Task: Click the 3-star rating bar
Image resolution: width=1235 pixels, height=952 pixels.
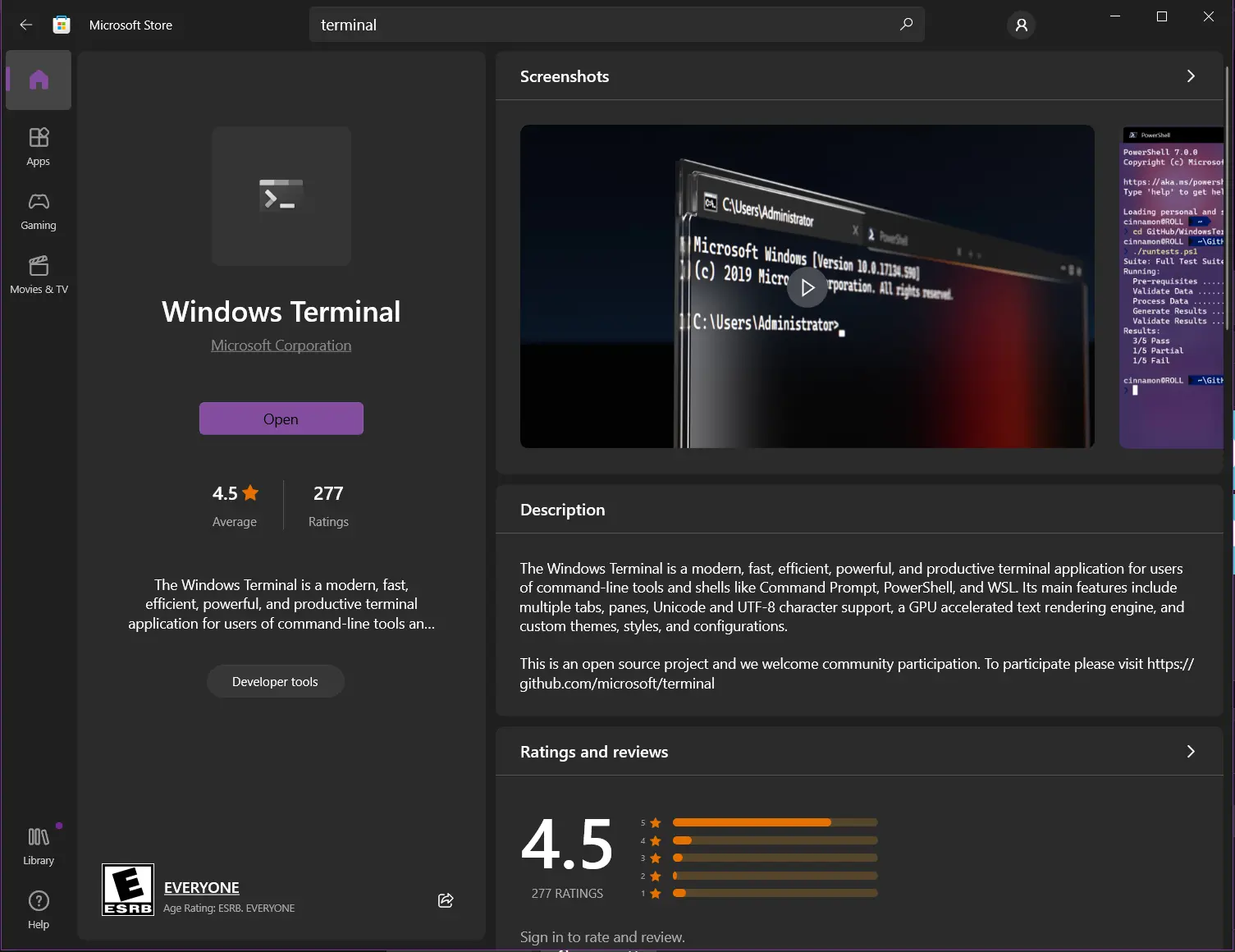Action: tap(775, 858)
